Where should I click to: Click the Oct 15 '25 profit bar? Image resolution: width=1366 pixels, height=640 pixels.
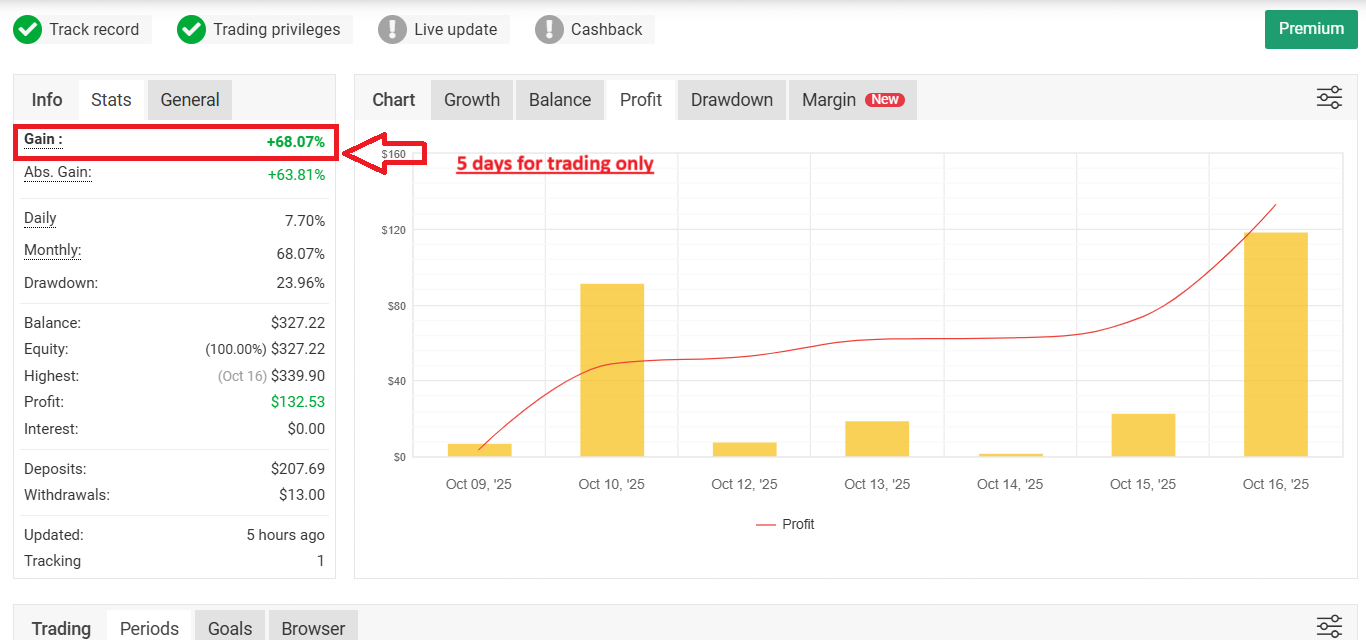point(1143,435)
